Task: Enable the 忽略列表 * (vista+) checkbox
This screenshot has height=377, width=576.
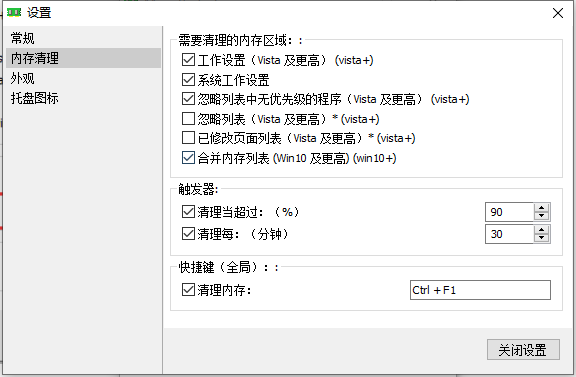Action: click(x=188, y=119)
